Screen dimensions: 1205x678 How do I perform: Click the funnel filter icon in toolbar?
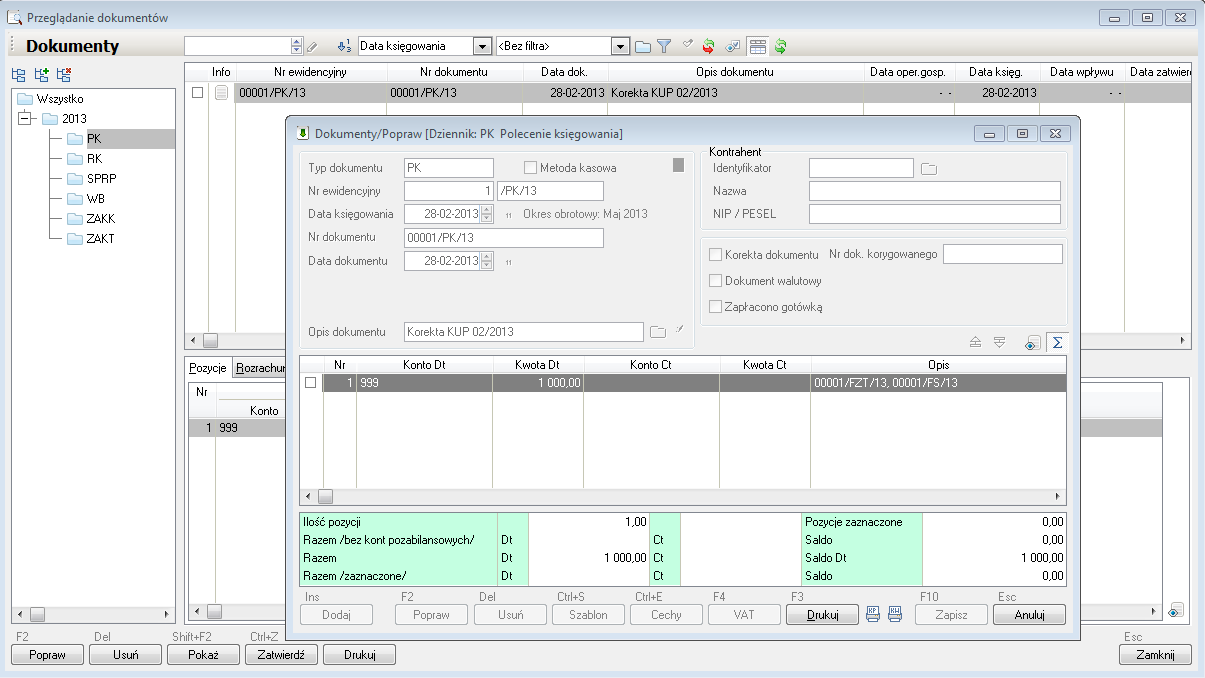tap(664, 46)
